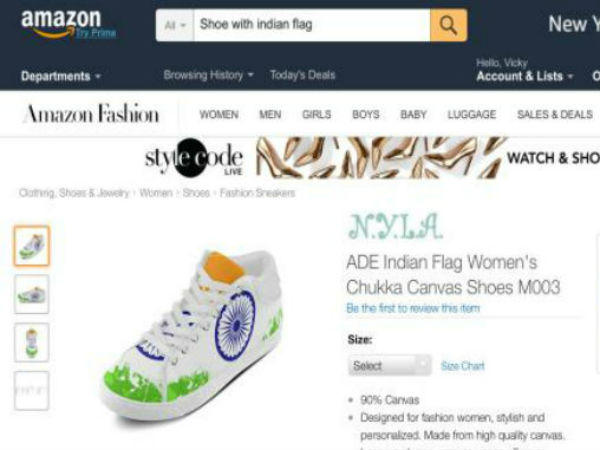
Task: Expand the All search category dropdown
Action: (175, 25)
